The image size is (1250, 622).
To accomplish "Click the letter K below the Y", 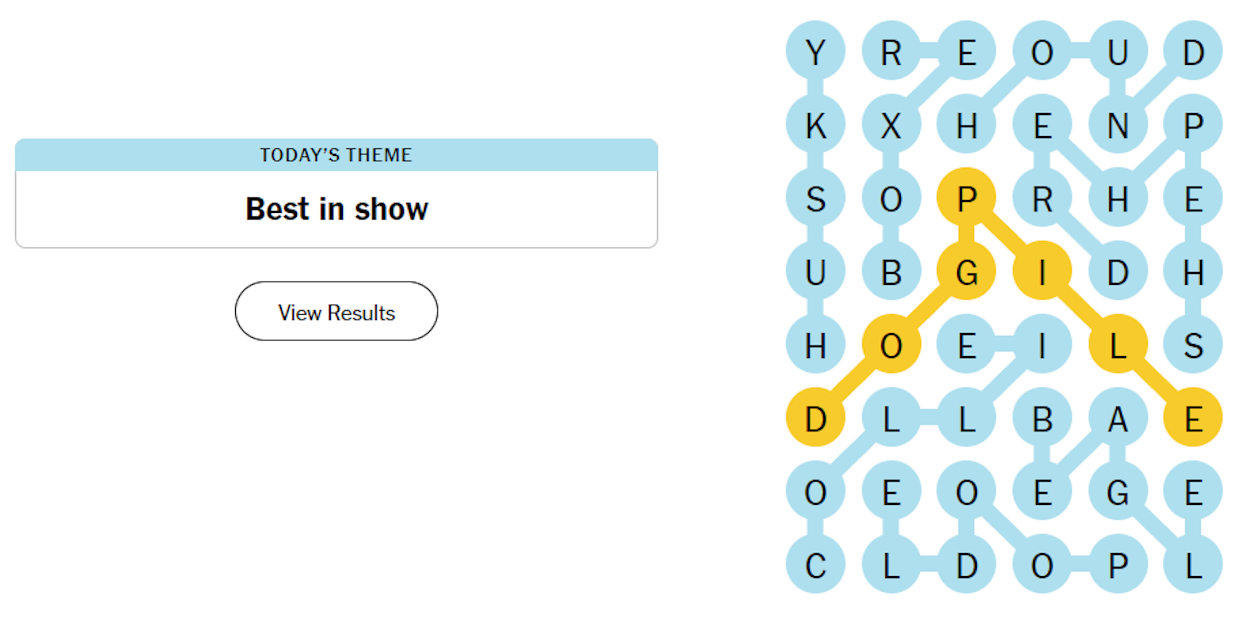I will [815, 125].
